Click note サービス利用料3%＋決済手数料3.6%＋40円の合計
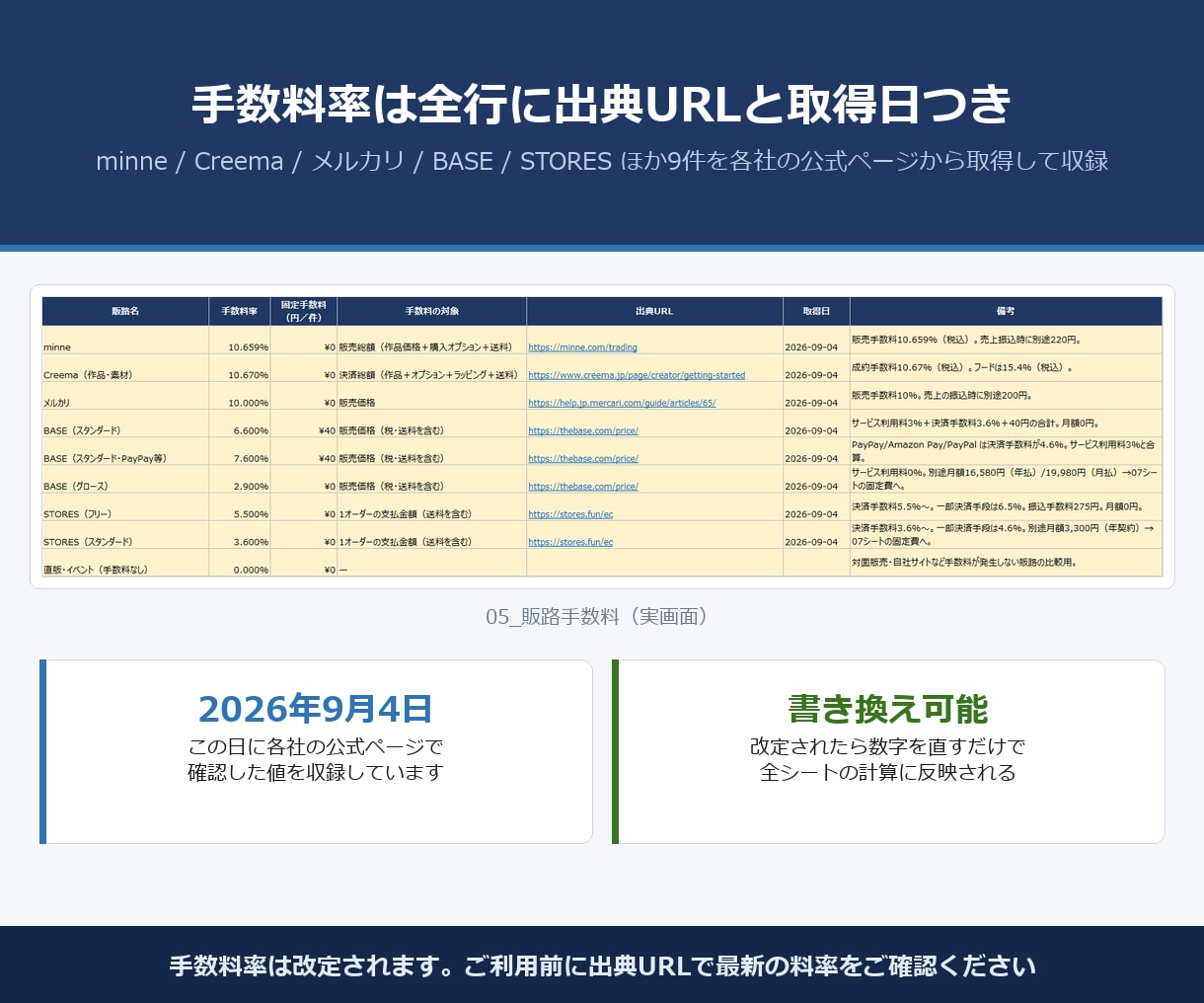The width and height of the screenshot is (1204, 1003). 1006,423
